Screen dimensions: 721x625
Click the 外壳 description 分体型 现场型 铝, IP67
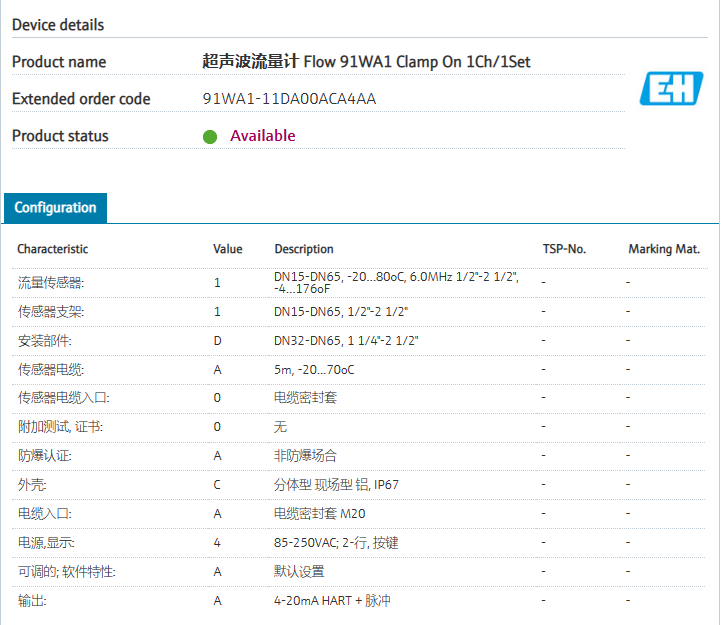point(336,485)
